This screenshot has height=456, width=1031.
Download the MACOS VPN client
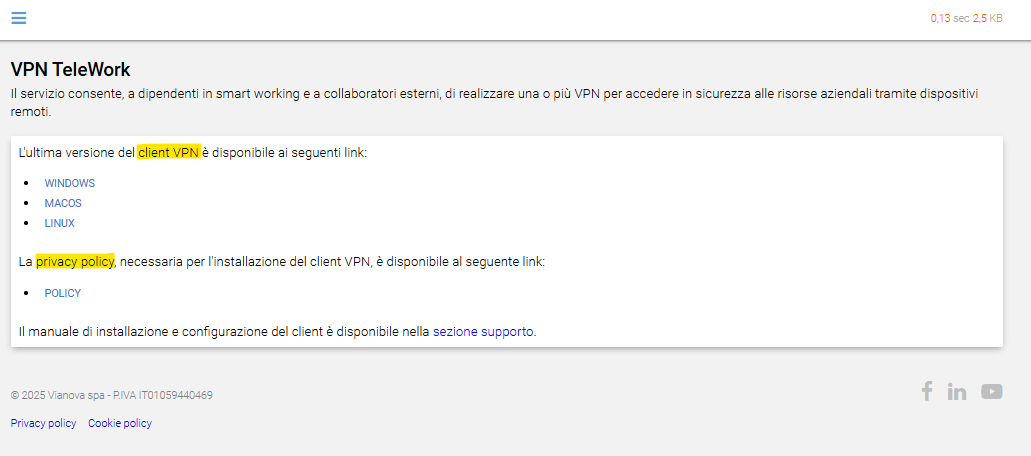pyautogui.click(x=63, y=204)
